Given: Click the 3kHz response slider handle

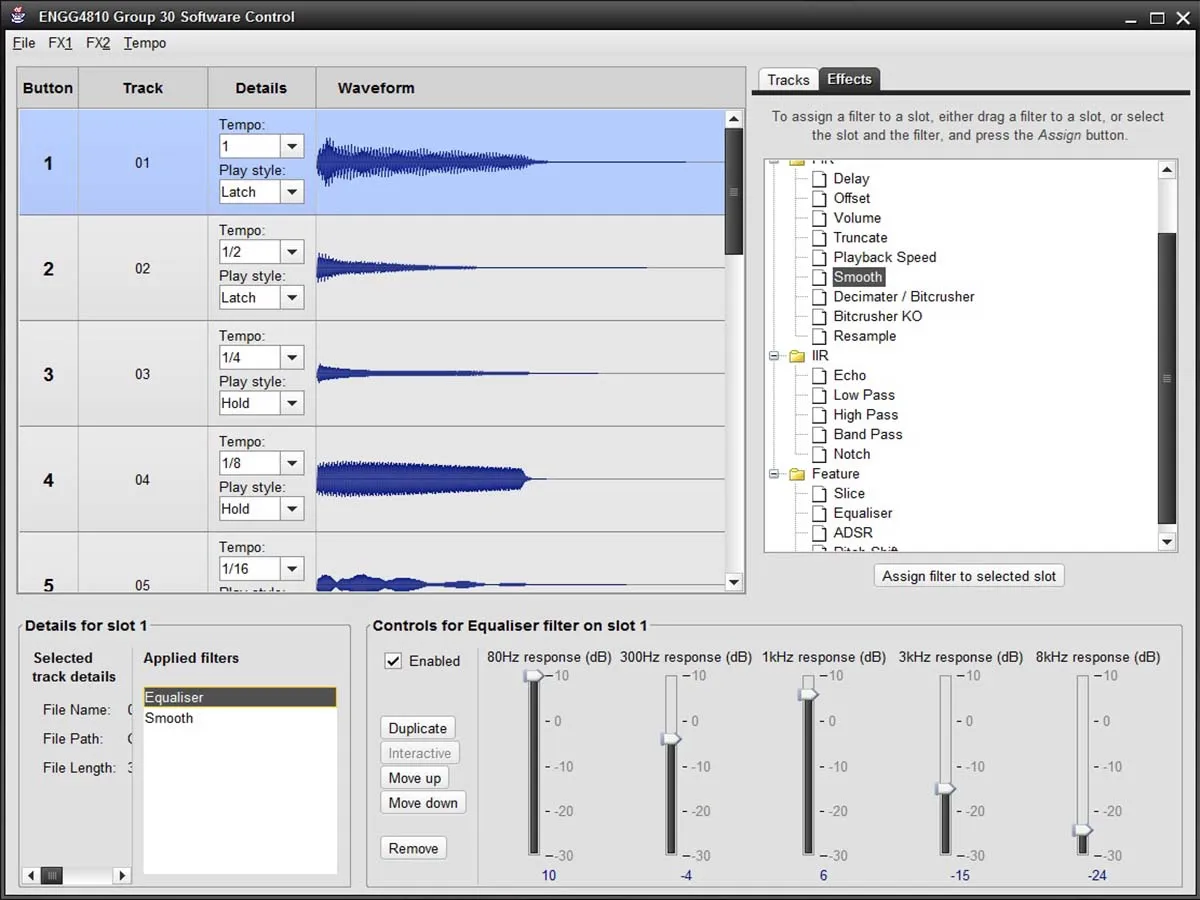Looking at the screenshot, I should (x=945, y=789).
